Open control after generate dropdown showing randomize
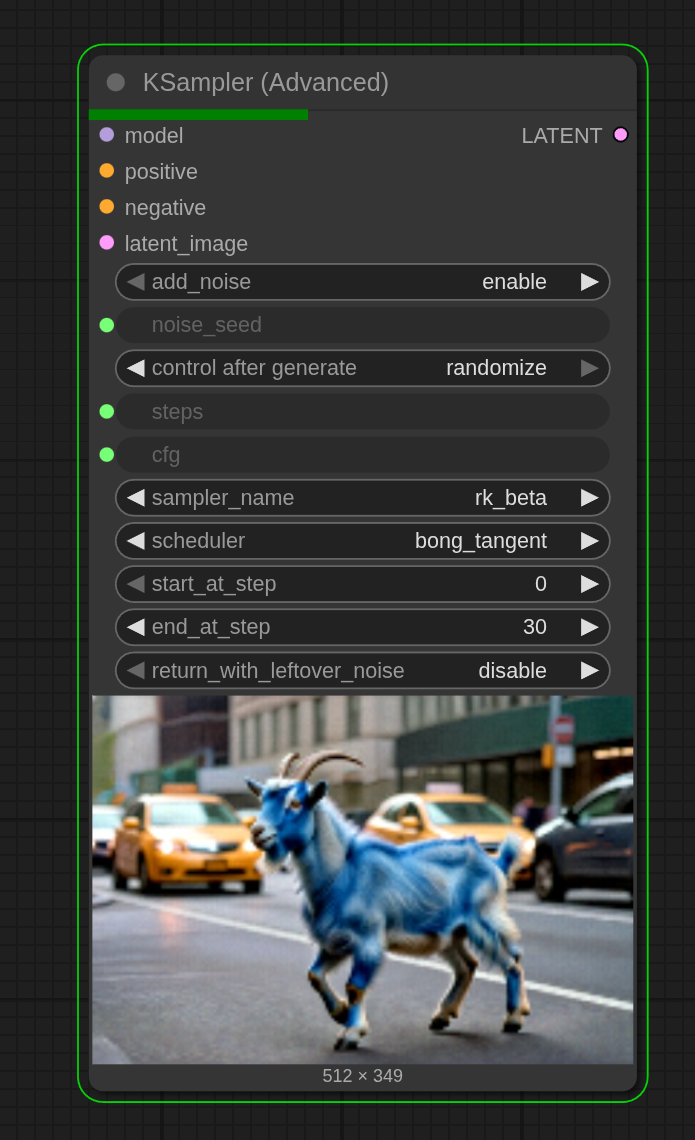 click(362, 369)
